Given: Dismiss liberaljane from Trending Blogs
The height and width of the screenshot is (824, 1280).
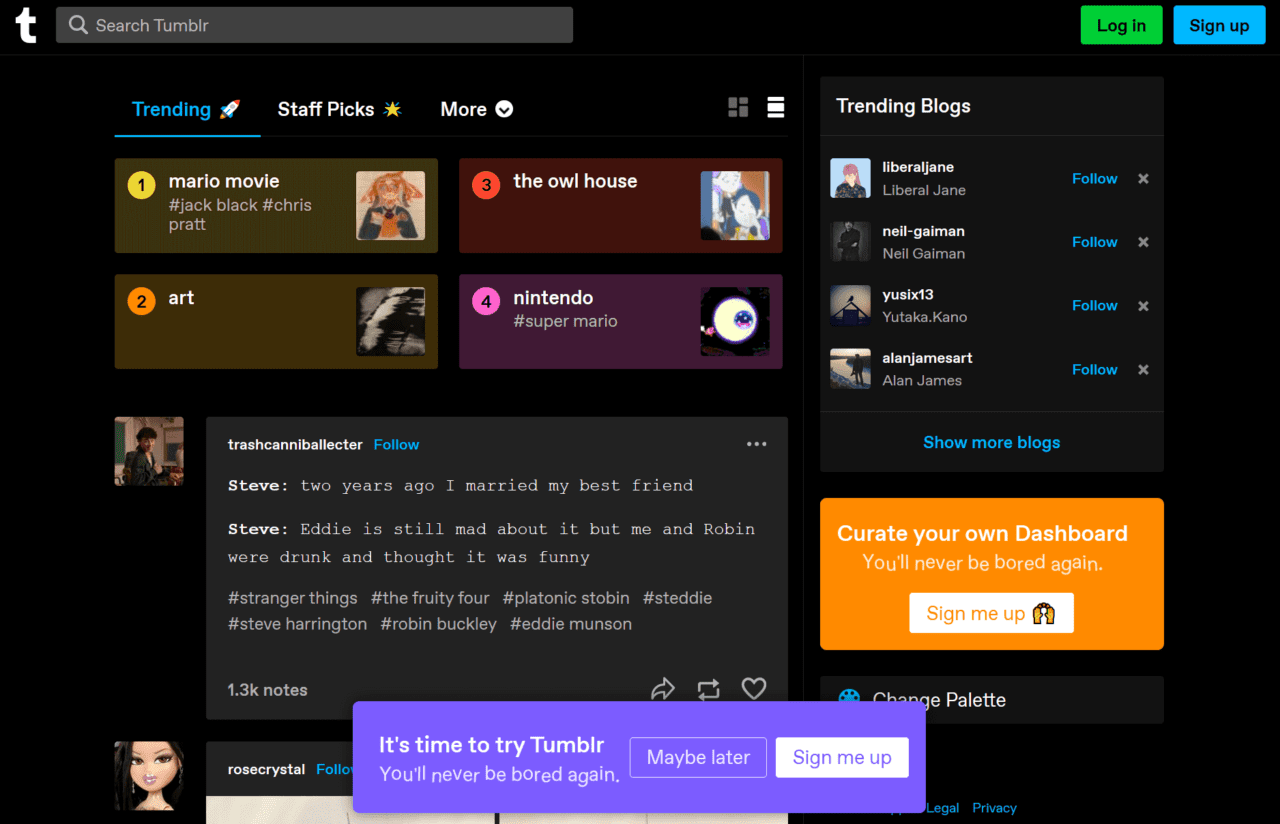Looking at the screenshot, I should pos(1143,178).
